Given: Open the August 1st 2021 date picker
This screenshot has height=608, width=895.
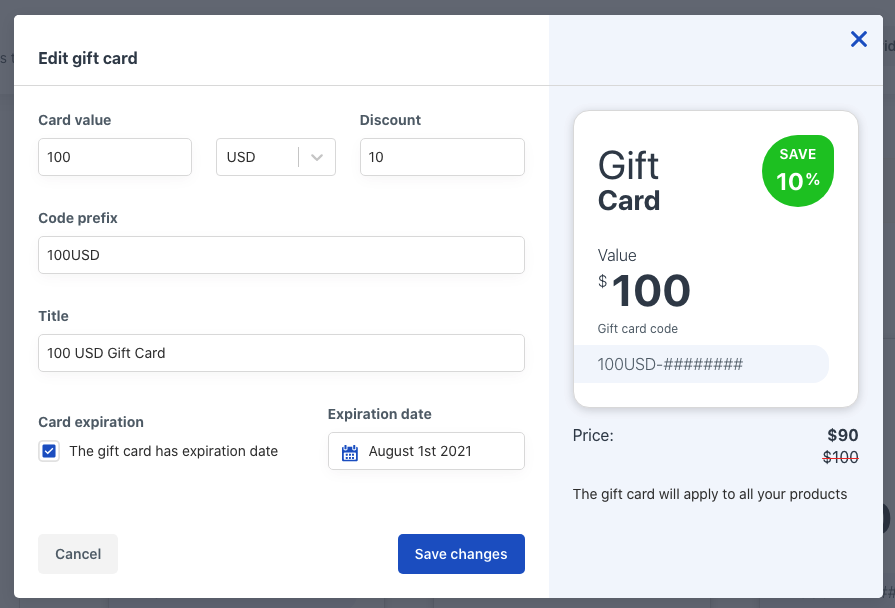Looking at the screenshot, I should click(x=426, y=451).
